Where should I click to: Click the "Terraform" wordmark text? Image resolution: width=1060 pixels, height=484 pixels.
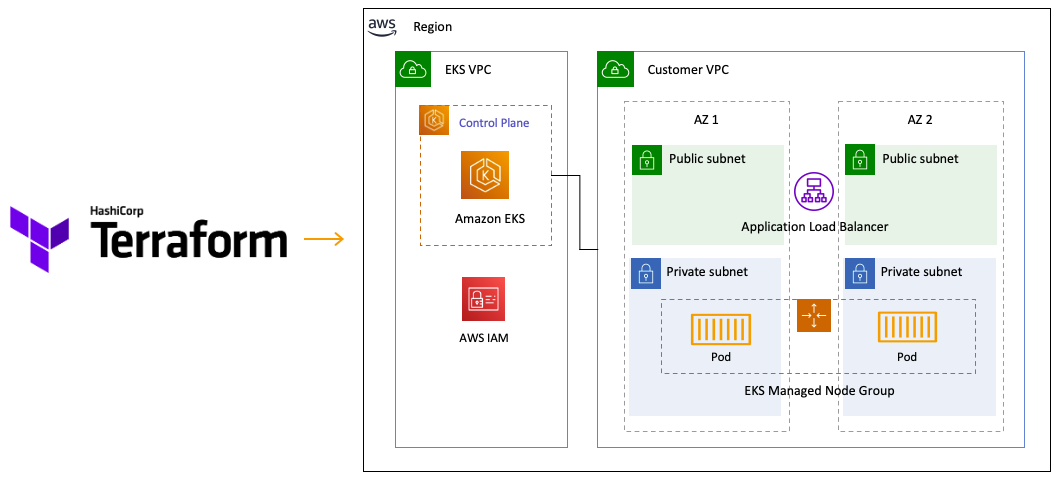pyautogui.click(x=189, y=241)
